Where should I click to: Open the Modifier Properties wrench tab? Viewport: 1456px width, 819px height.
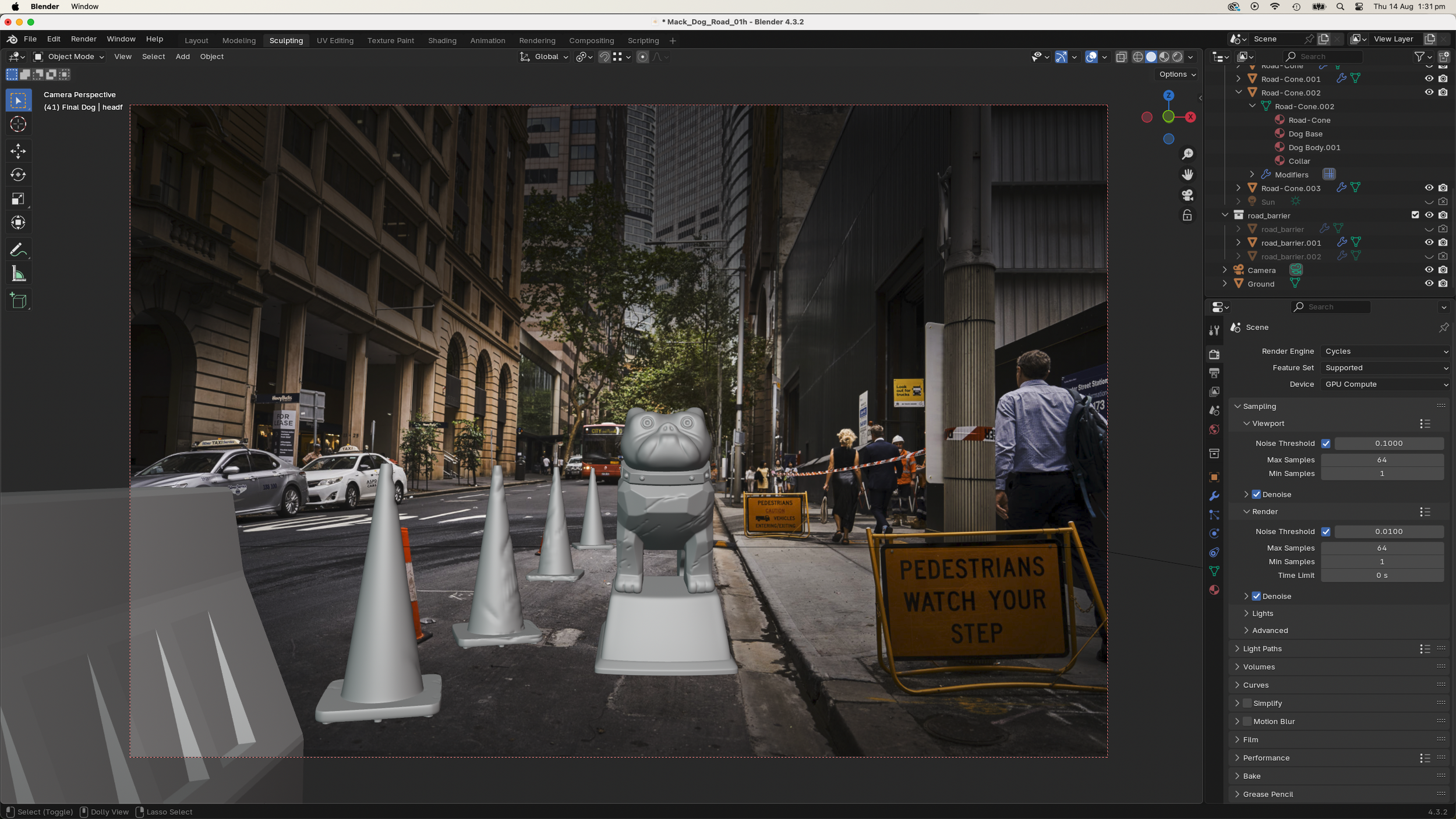pos(1214,496)
